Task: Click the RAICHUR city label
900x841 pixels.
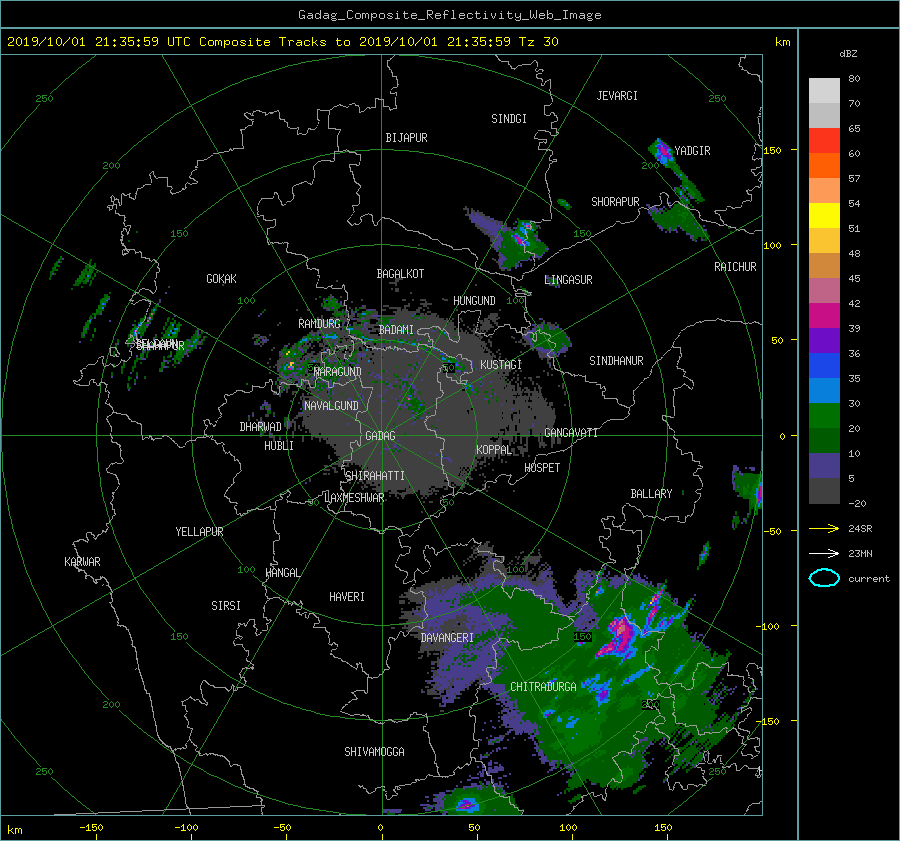Action: tap(735, 267)
